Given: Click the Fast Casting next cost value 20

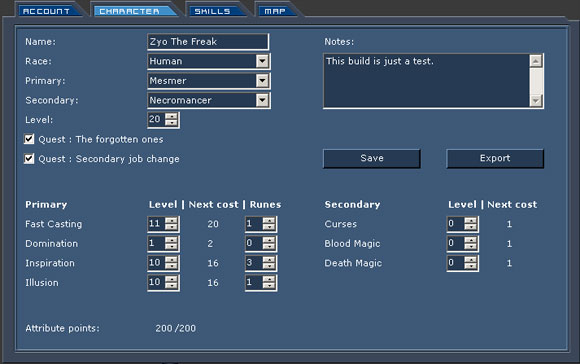Looking at the screenshot, I should click(213, 224).
